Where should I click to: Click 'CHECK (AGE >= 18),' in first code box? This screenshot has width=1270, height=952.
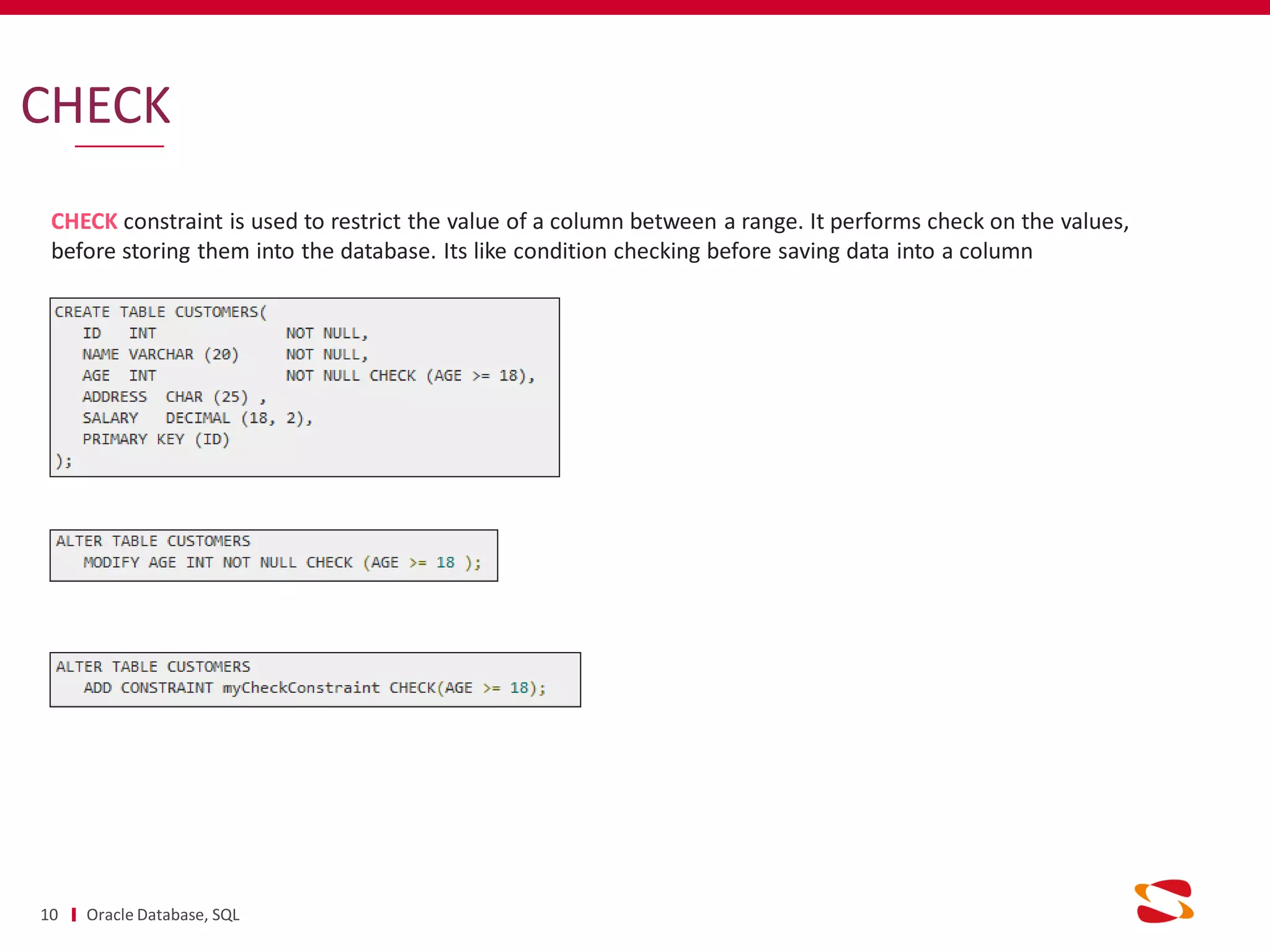(452, 376)
